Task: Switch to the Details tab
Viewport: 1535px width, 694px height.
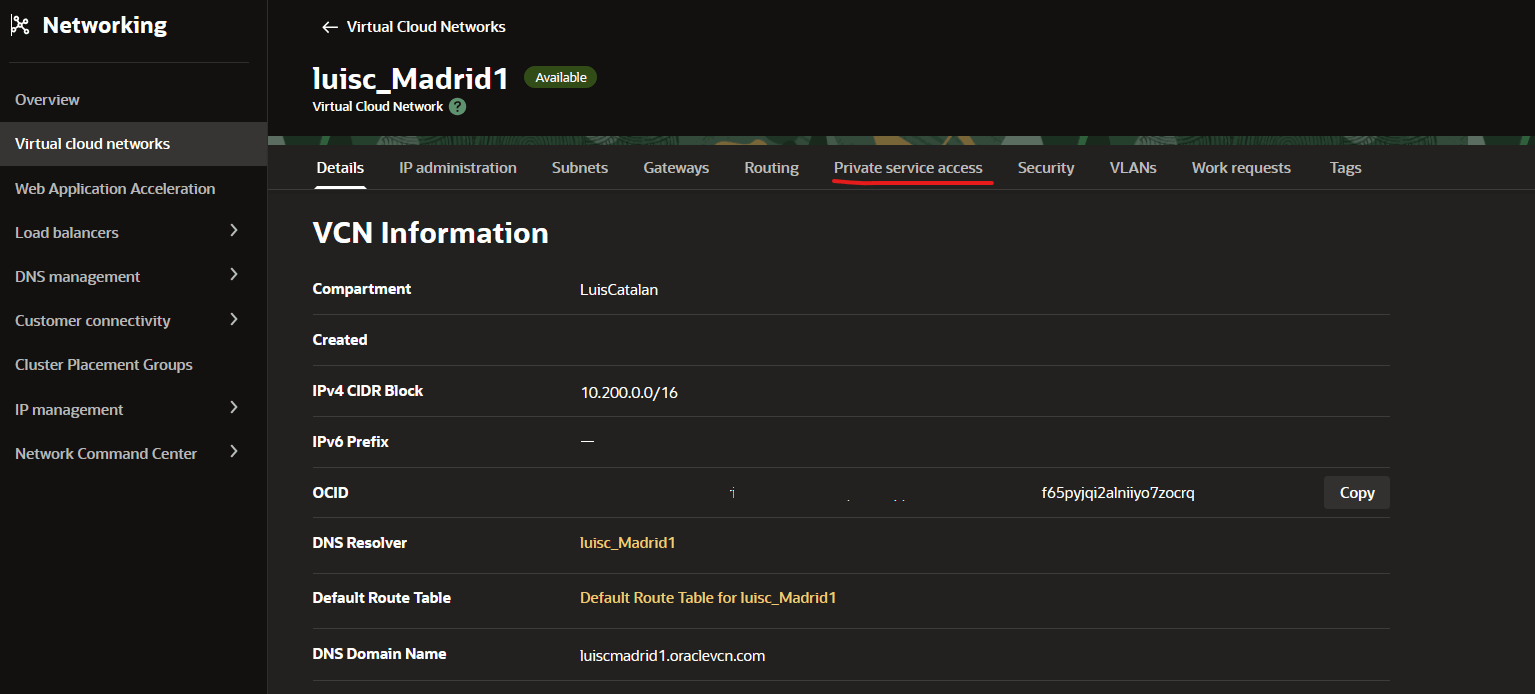Action: click(340, 168)
